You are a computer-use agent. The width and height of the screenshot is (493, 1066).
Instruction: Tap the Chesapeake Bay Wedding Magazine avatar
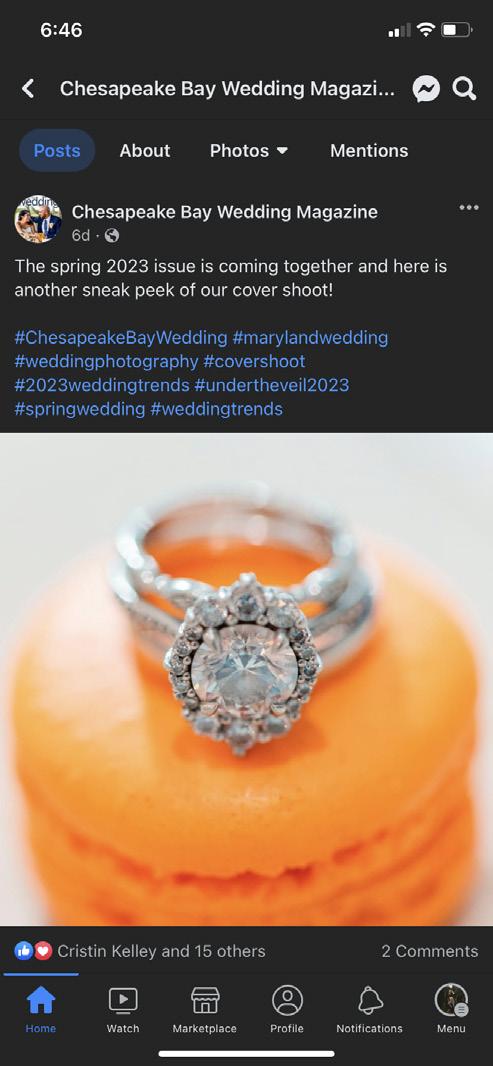[38, 219]
